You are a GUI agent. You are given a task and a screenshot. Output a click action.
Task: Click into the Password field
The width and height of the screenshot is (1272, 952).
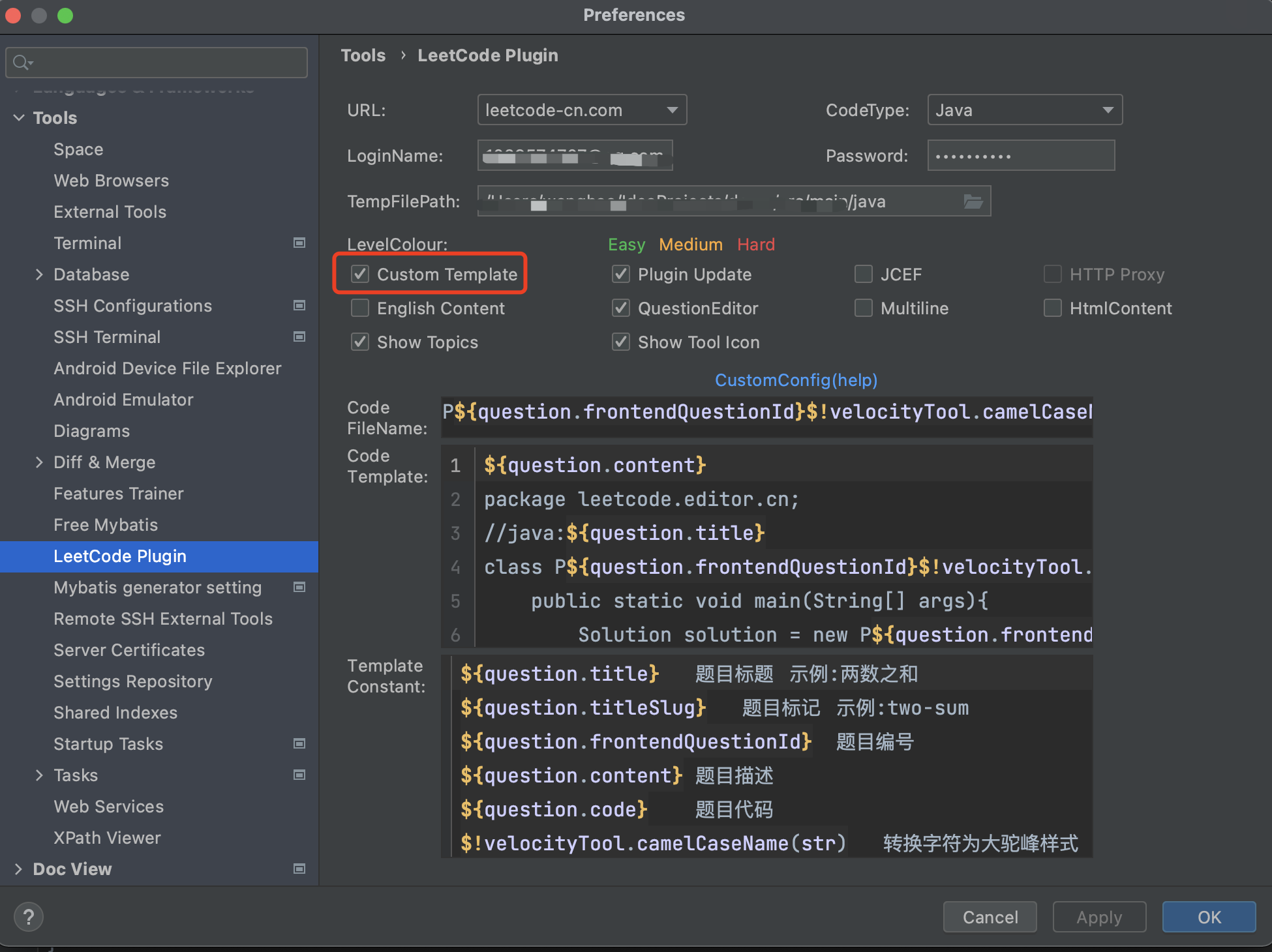[x=1020, y=156]
